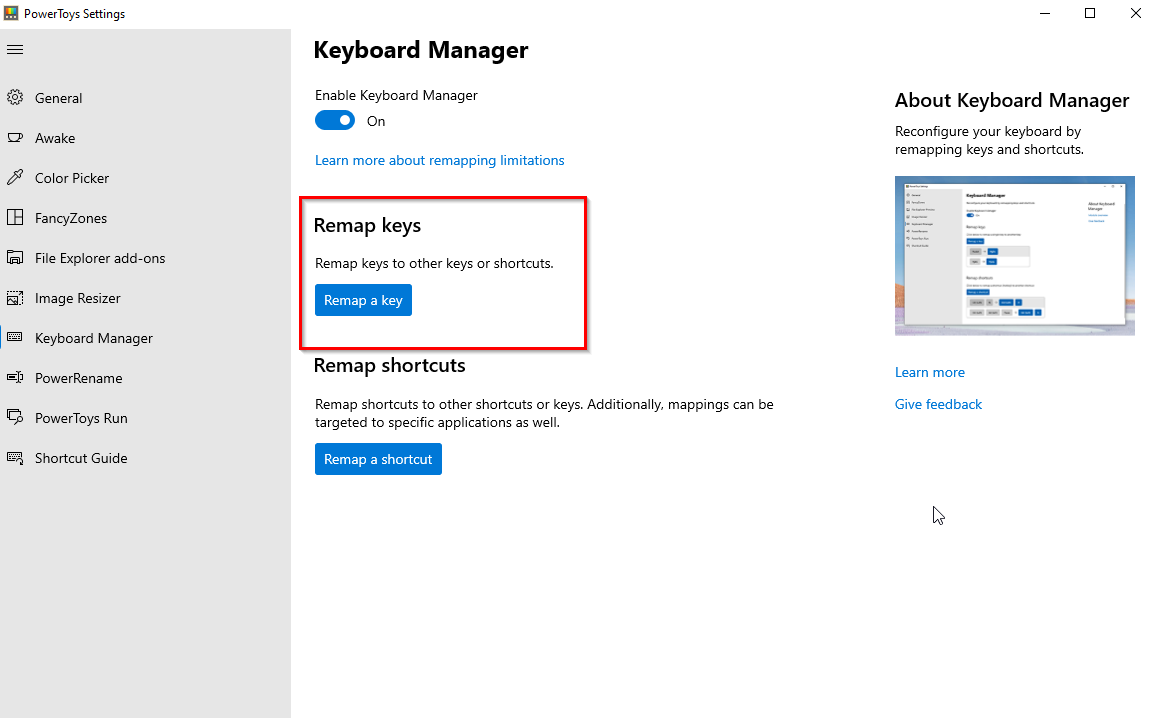The image size is (1156, 718).
Task: Click the Awake coffee cup icon
Action: (15, 138)
